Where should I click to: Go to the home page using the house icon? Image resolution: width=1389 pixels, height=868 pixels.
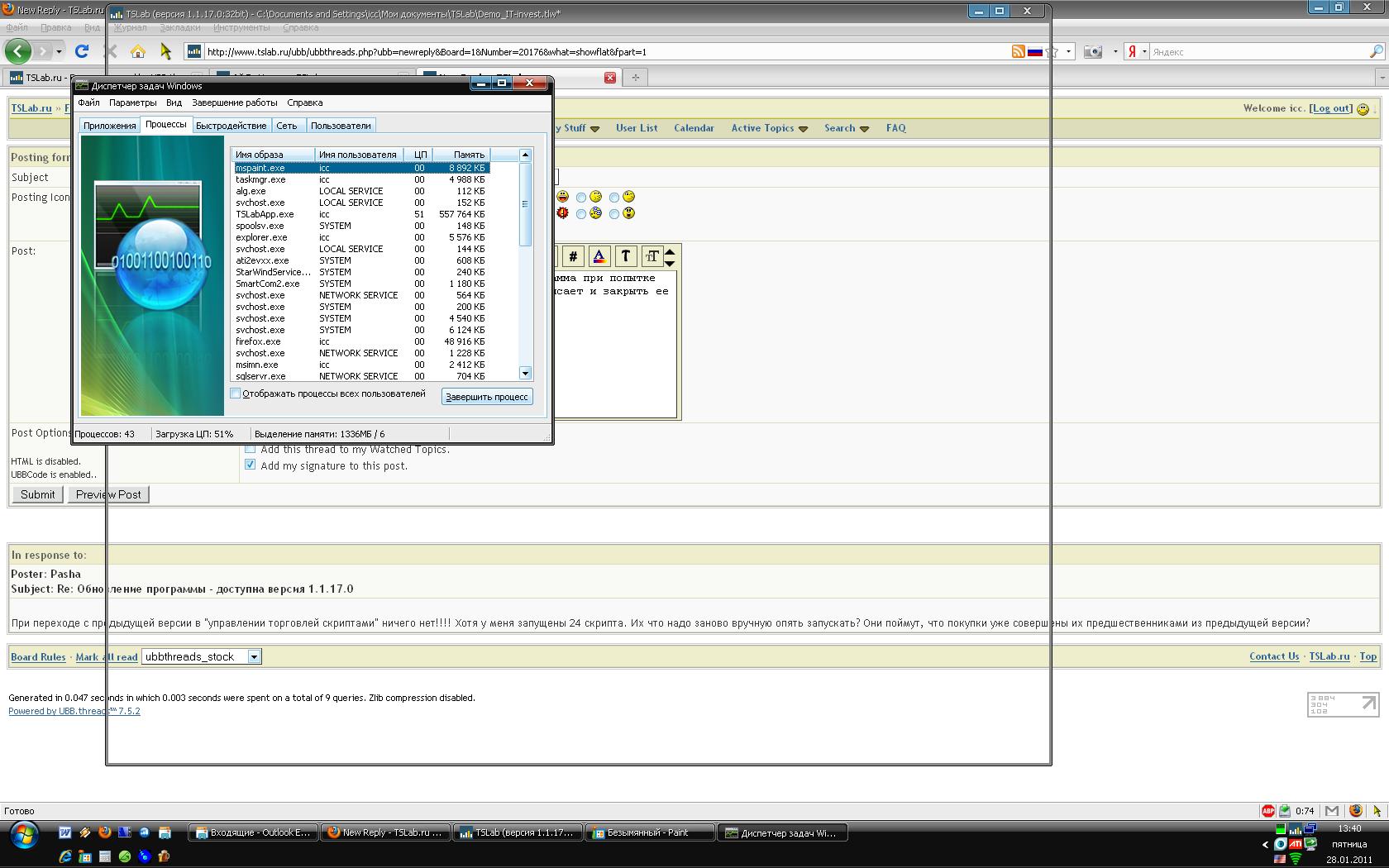(x=138, y=51)
